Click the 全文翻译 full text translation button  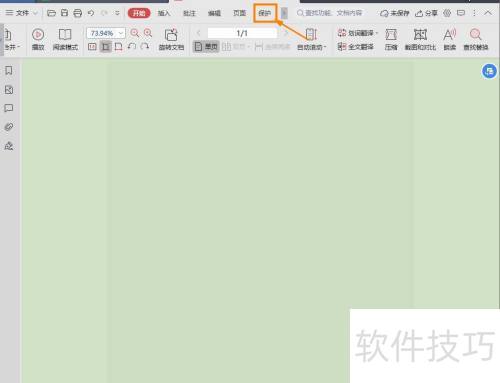click(355, 47)
